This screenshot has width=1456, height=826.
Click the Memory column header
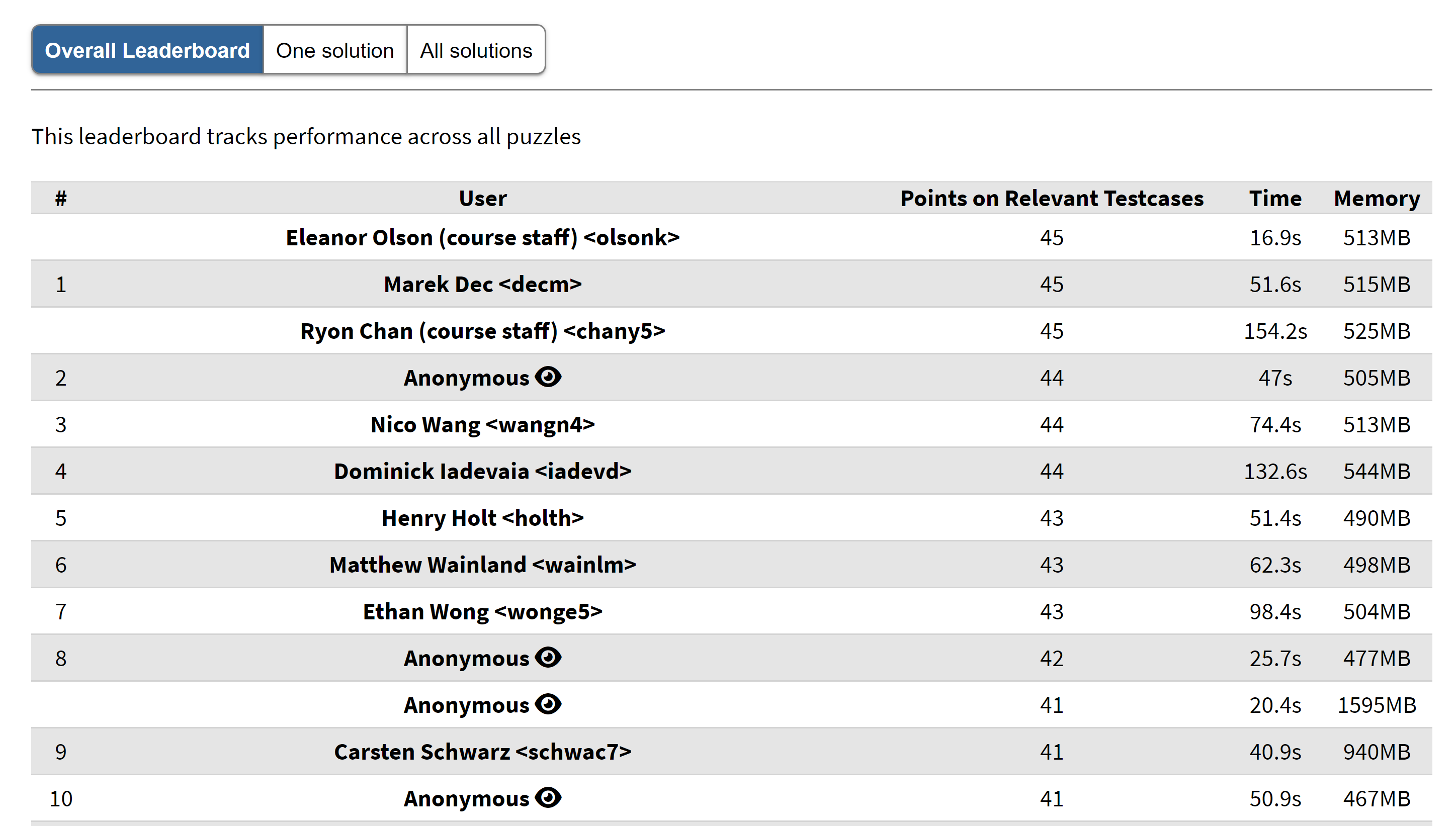point(1376,198)
